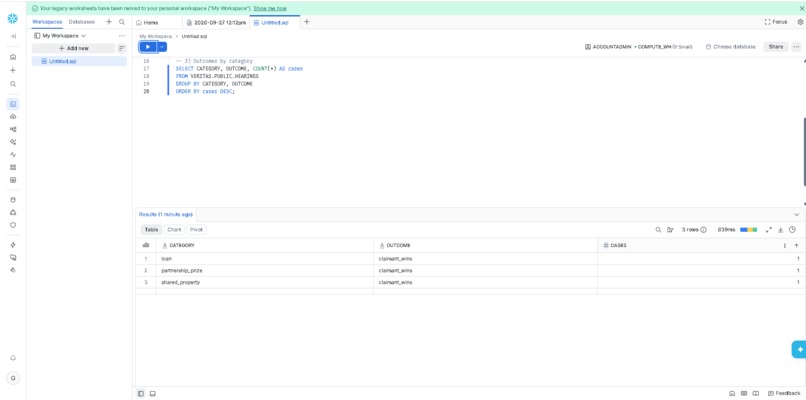
Task: Click the Add new button
Action: click(x=74, y=48)
